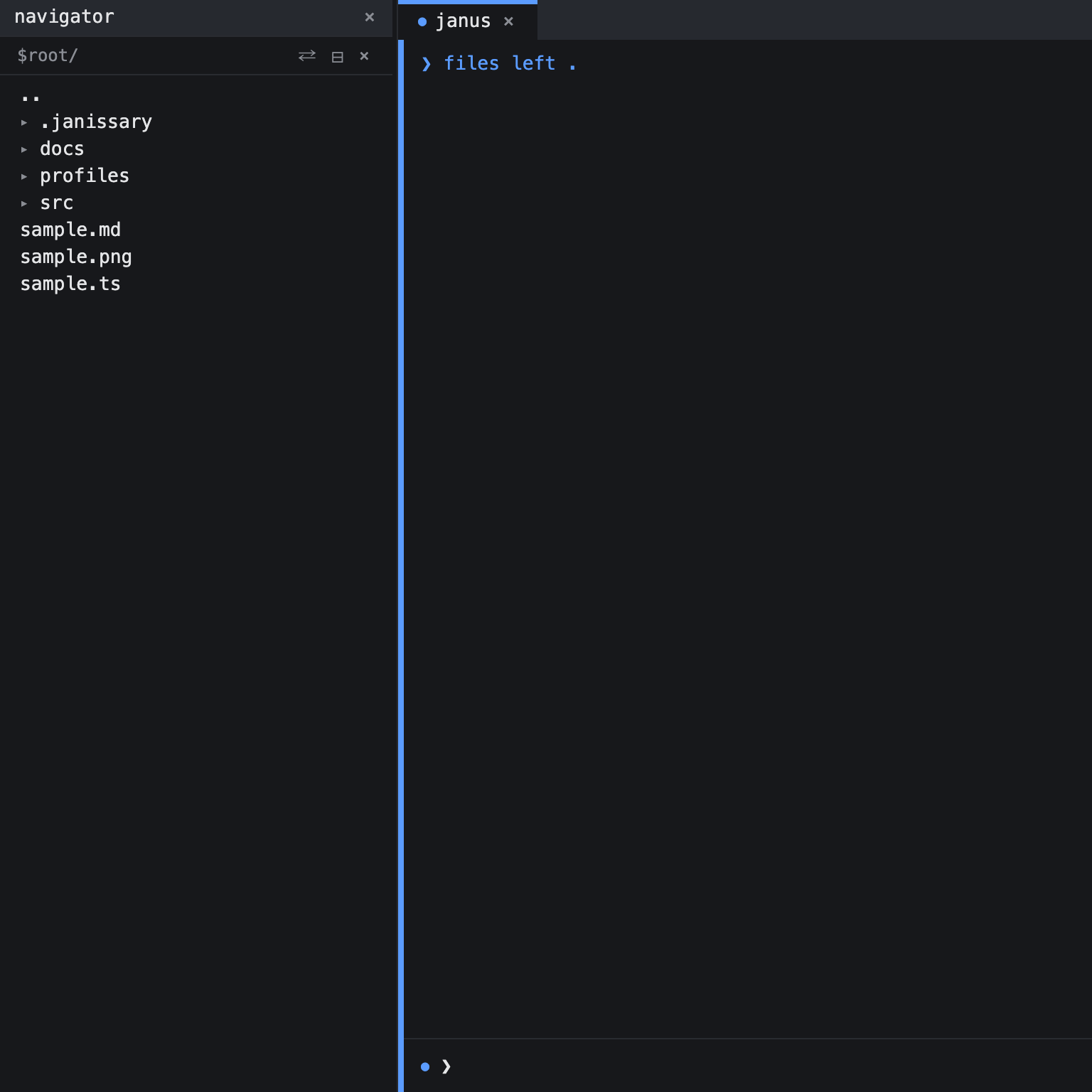Select the .janissary folder name

96,122
